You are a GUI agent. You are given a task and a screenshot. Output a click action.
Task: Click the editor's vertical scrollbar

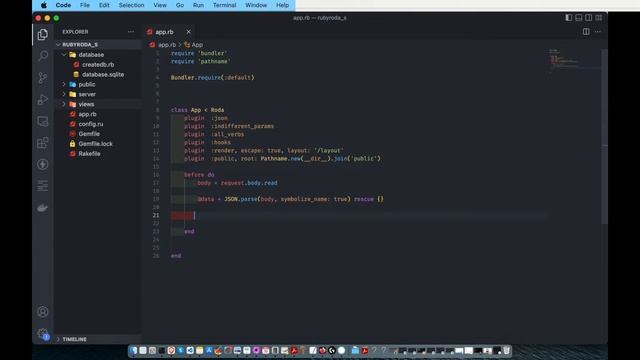coord(604,137)
